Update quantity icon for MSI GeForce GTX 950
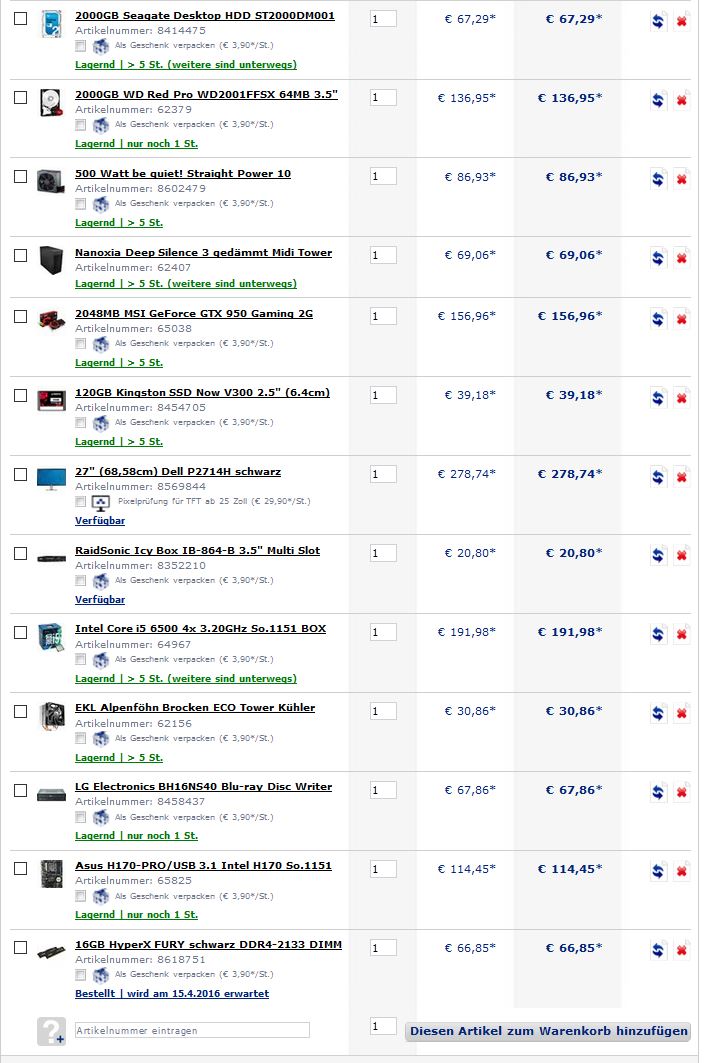 (x=657, y=319)
